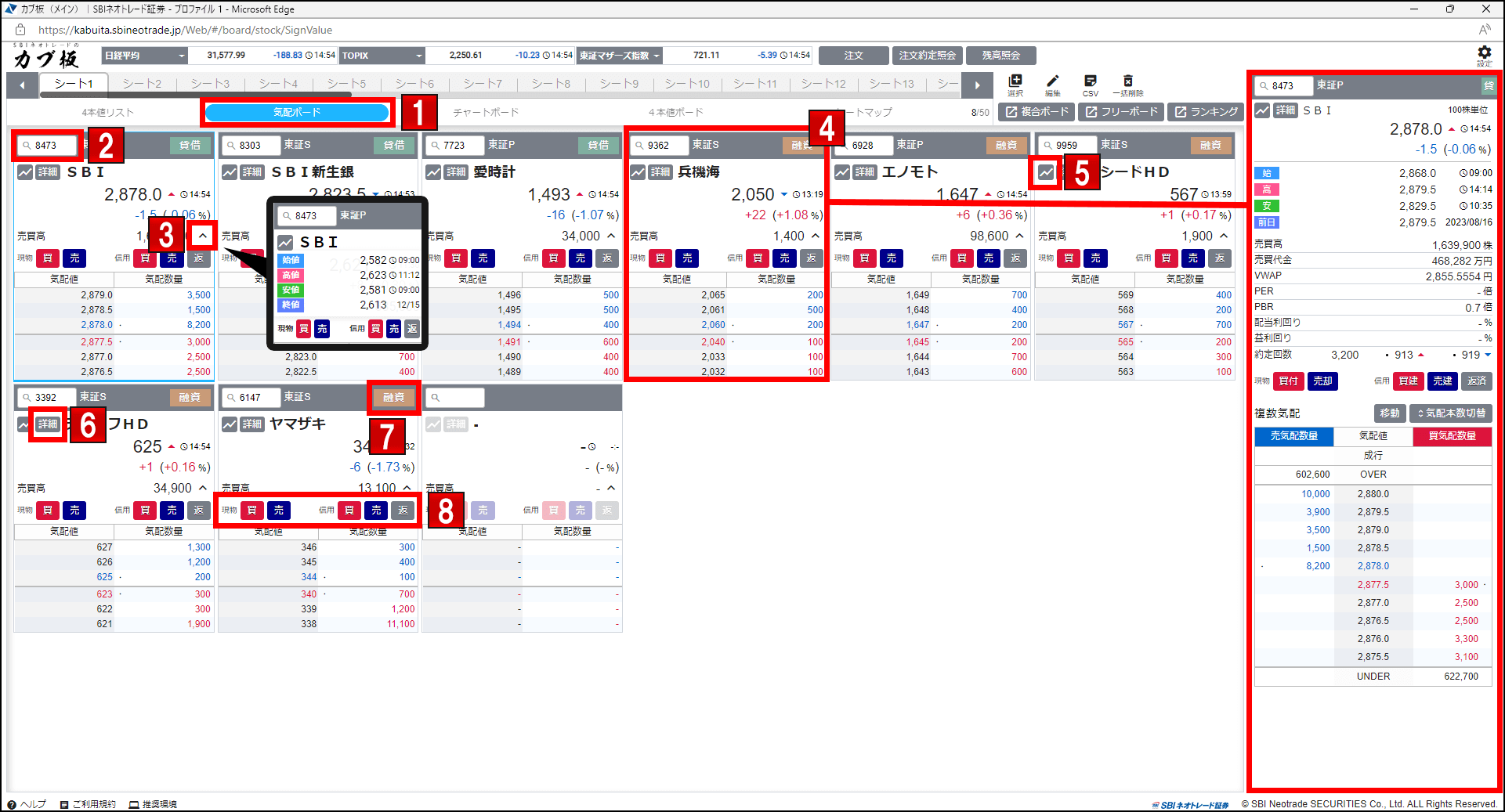Open chart icon on エノモト card

tap(842, 172)
